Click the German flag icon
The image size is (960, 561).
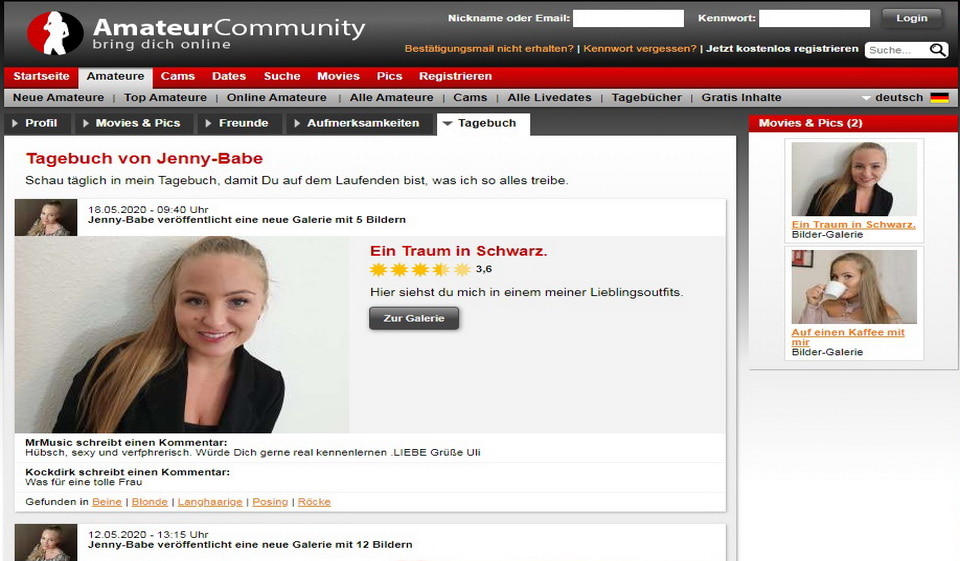(x=939, y=97)
